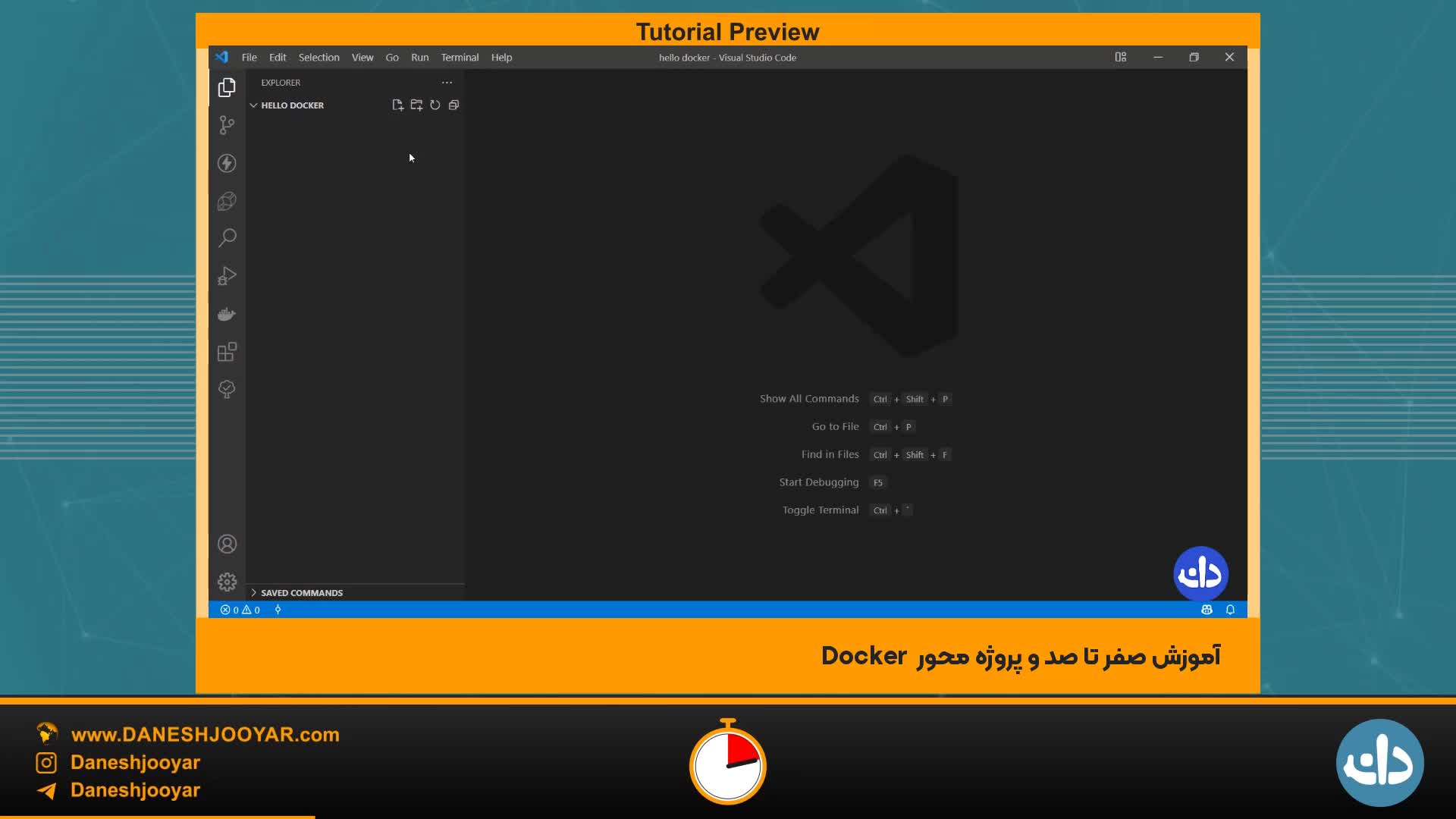Open the Selection menu
The image size is (1456, 819).
[318, 58]
